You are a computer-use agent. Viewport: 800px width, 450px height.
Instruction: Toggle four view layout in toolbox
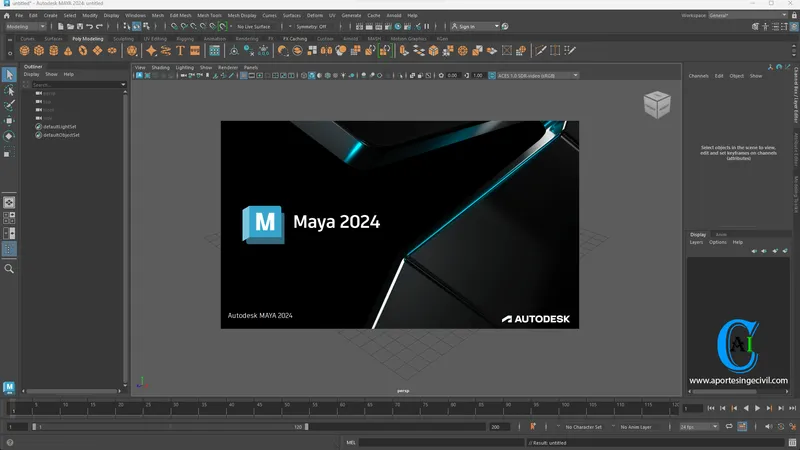click(x=9, y=218)
